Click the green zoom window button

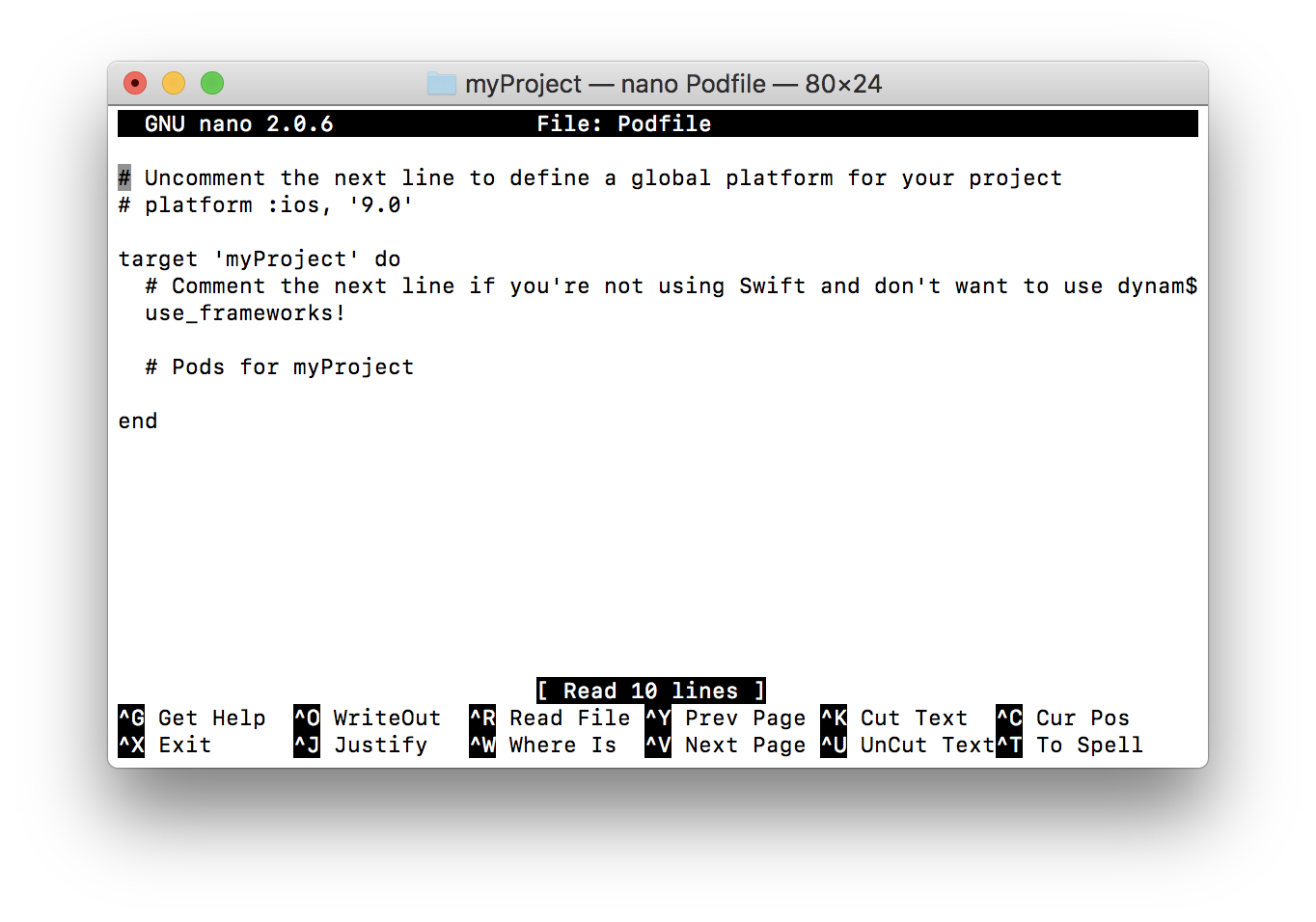pyautogui.click(x=212, y=84)
